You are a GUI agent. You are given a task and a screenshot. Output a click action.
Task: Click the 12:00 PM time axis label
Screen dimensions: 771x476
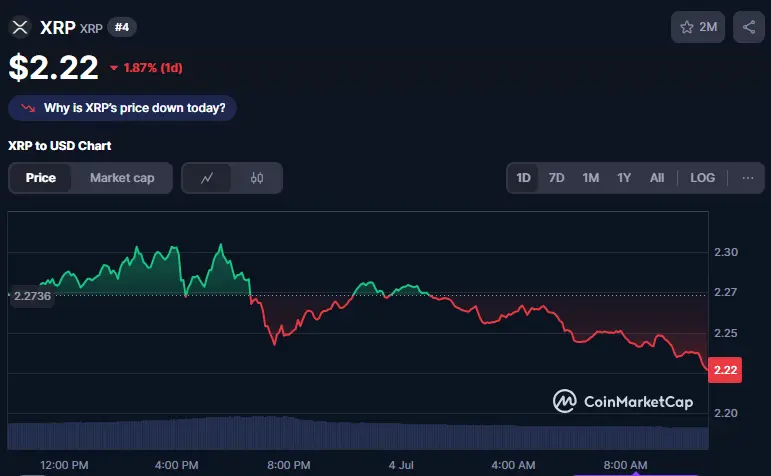click(64, 465)
